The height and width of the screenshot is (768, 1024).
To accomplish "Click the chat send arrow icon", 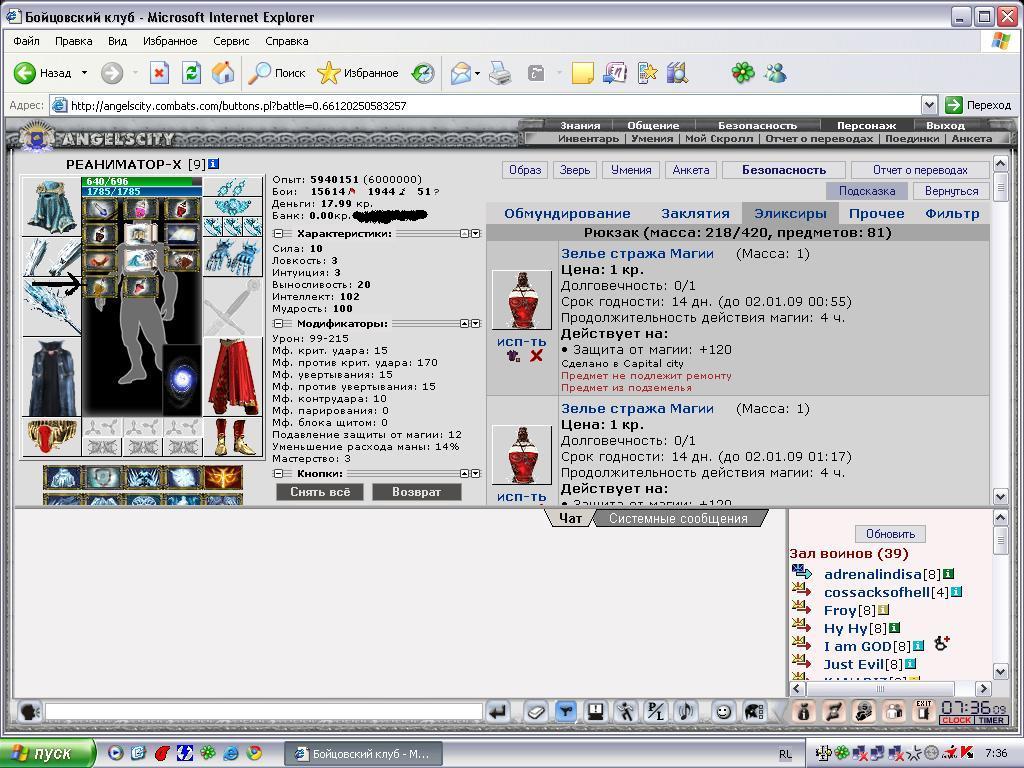I will 498,712.
